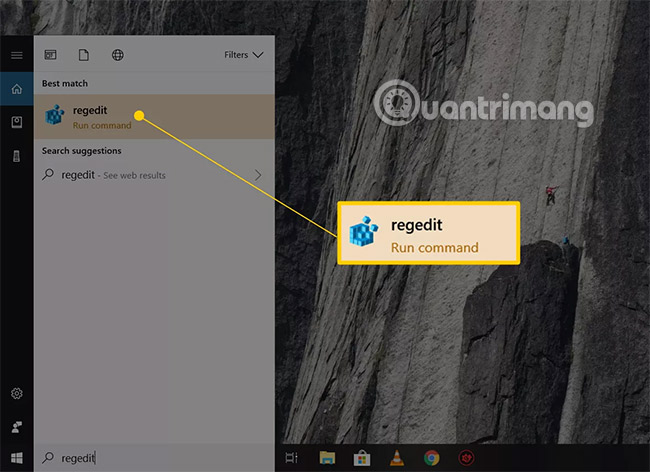Launch File Explorer from the taskbar
The image size is (650, 472).
click(327, 458)
